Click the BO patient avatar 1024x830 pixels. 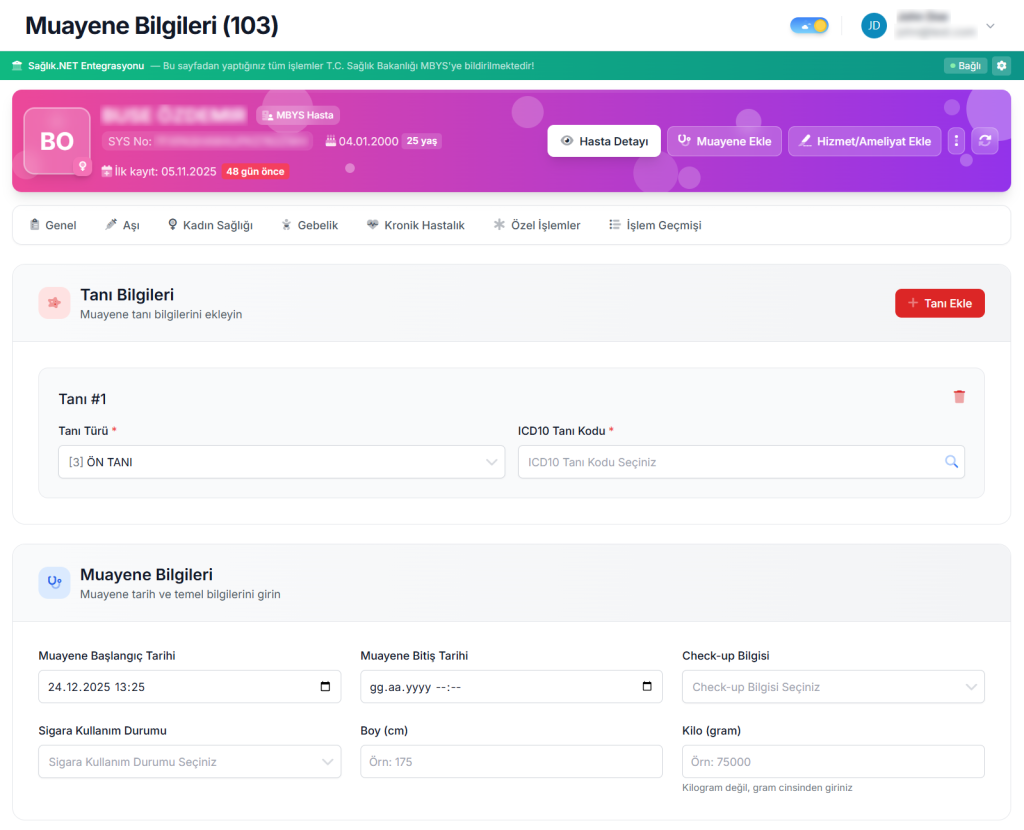57,141
